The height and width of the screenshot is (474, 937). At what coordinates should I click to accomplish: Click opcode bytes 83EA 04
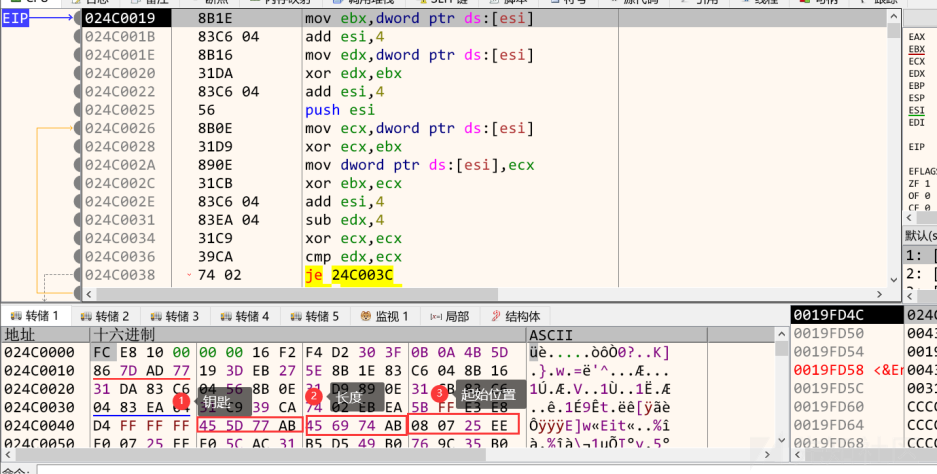228,220
